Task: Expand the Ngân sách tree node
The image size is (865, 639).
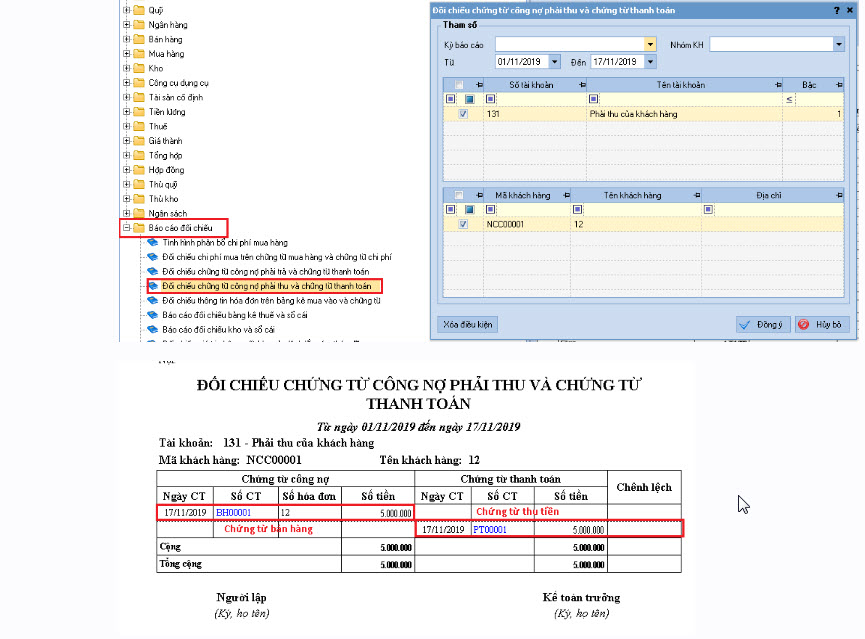Action: pyautogui.click(x=127, y=214)
